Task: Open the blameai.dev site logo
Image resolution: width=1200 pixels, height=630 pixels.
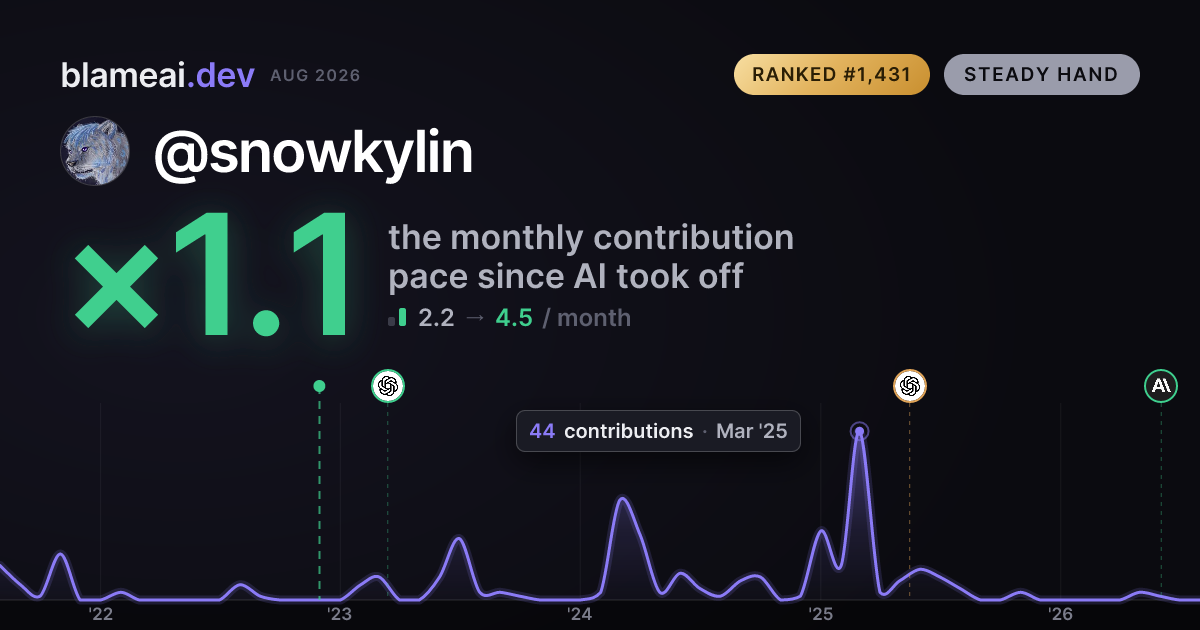Action: pyautogui.click(x=158, y=75)
